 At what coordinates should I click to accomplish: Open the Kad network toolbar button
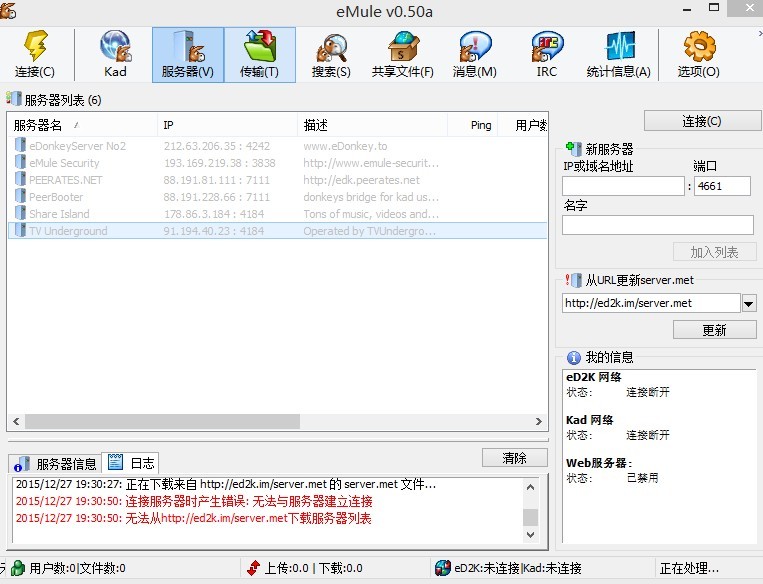[115, 55]
